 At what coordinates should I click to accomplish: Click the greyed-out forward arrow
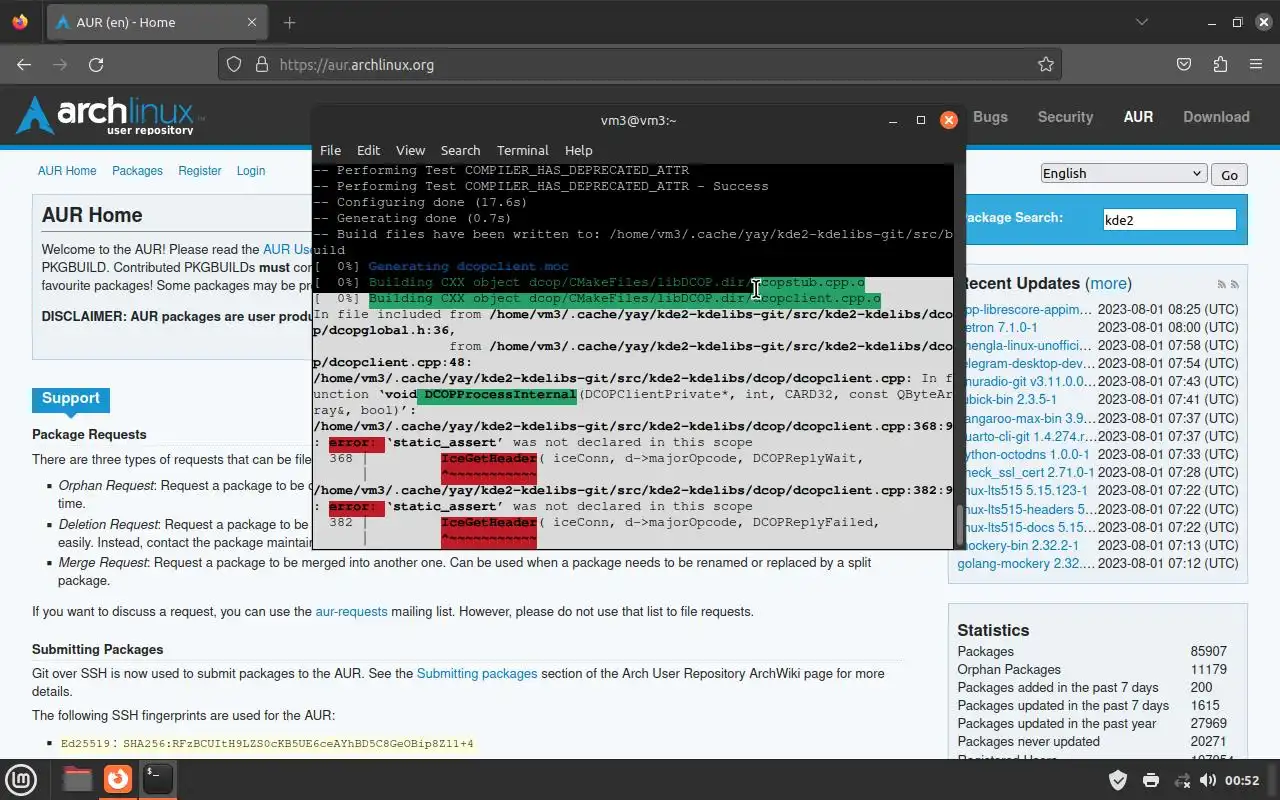[60, 64]
